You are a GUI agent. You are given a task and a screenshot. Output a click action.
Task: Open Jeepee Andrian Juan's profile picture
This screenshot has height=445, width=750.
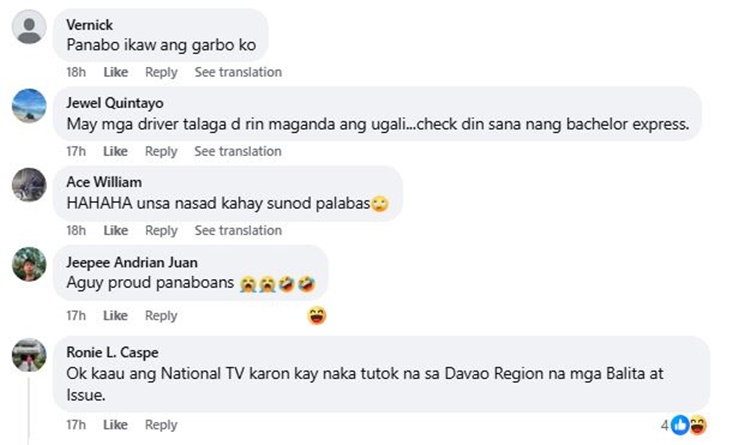coord(29,264)
